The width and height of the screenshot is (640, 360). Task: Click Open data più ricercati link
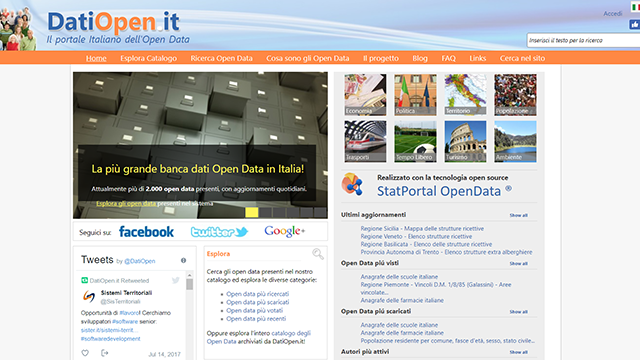click(x=258, y=294)
